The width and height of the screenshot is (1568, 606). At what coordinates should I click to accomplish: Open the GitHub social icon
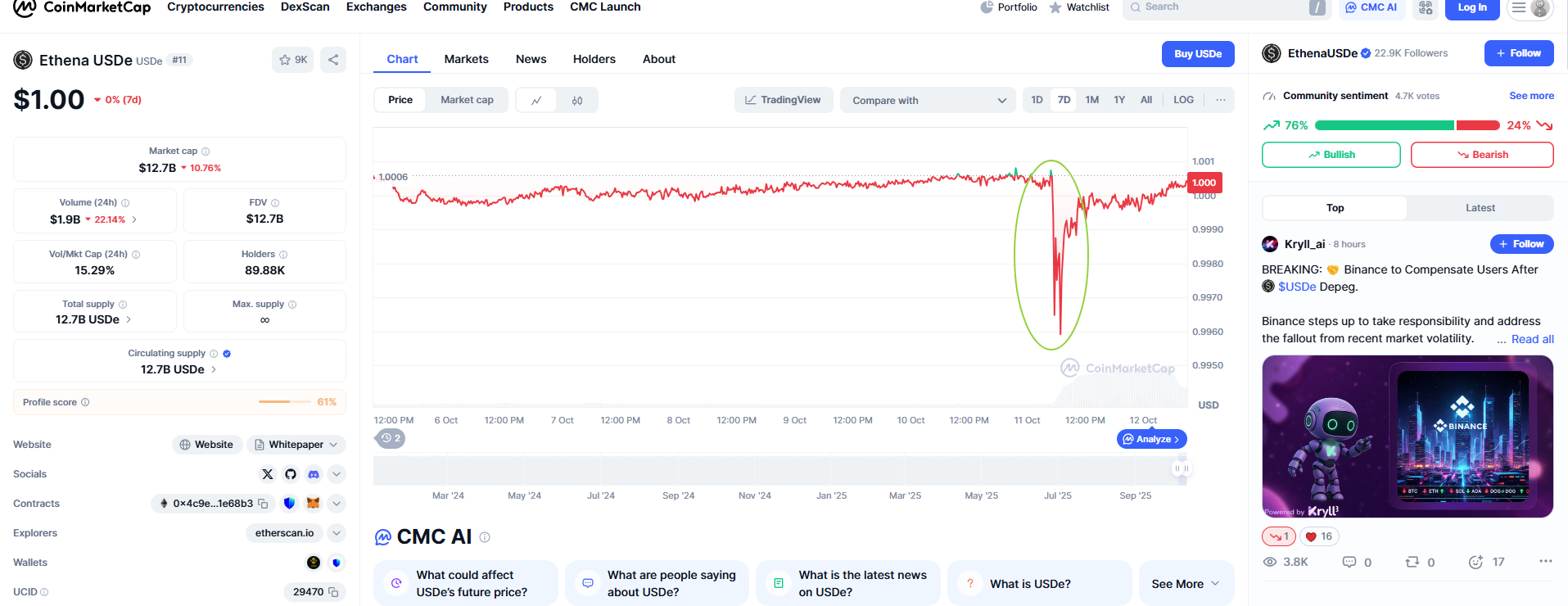tap(291, 474)
